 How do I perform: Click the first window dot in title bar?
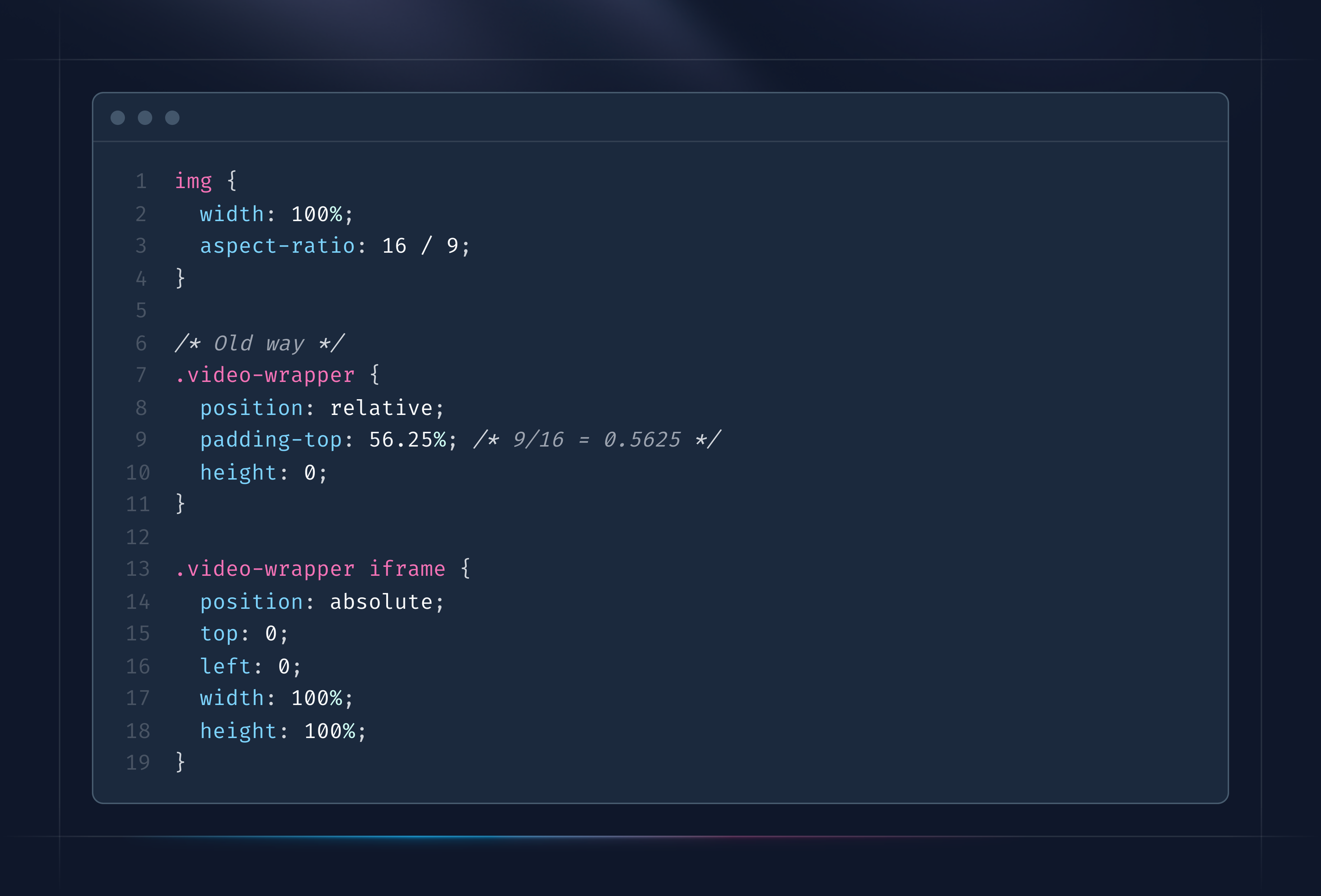pos(118,118)
